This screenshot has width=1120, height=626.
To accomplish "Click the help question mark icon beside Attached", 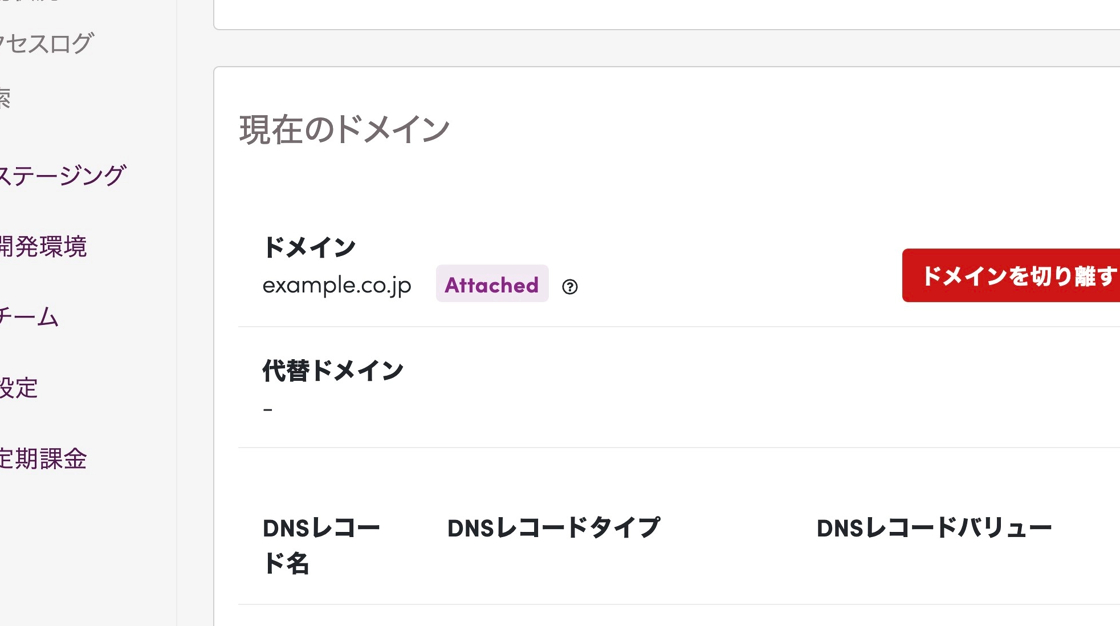I will point(569,287).
